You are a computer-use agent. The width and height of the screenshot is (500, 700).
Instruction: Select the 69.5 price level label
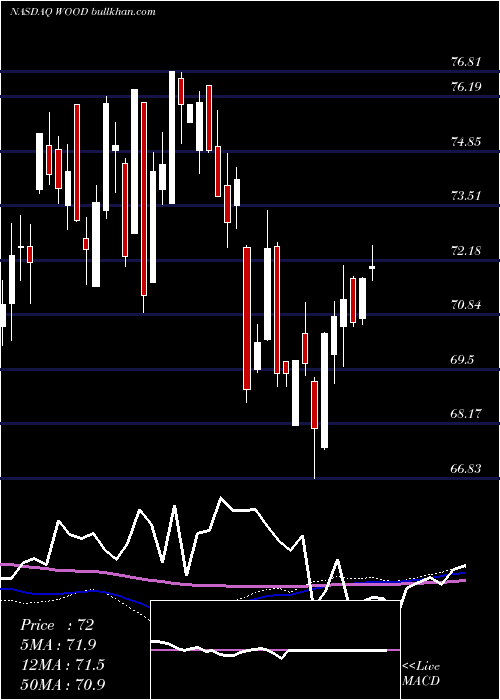pyautogui.click(x=462, y=360)
